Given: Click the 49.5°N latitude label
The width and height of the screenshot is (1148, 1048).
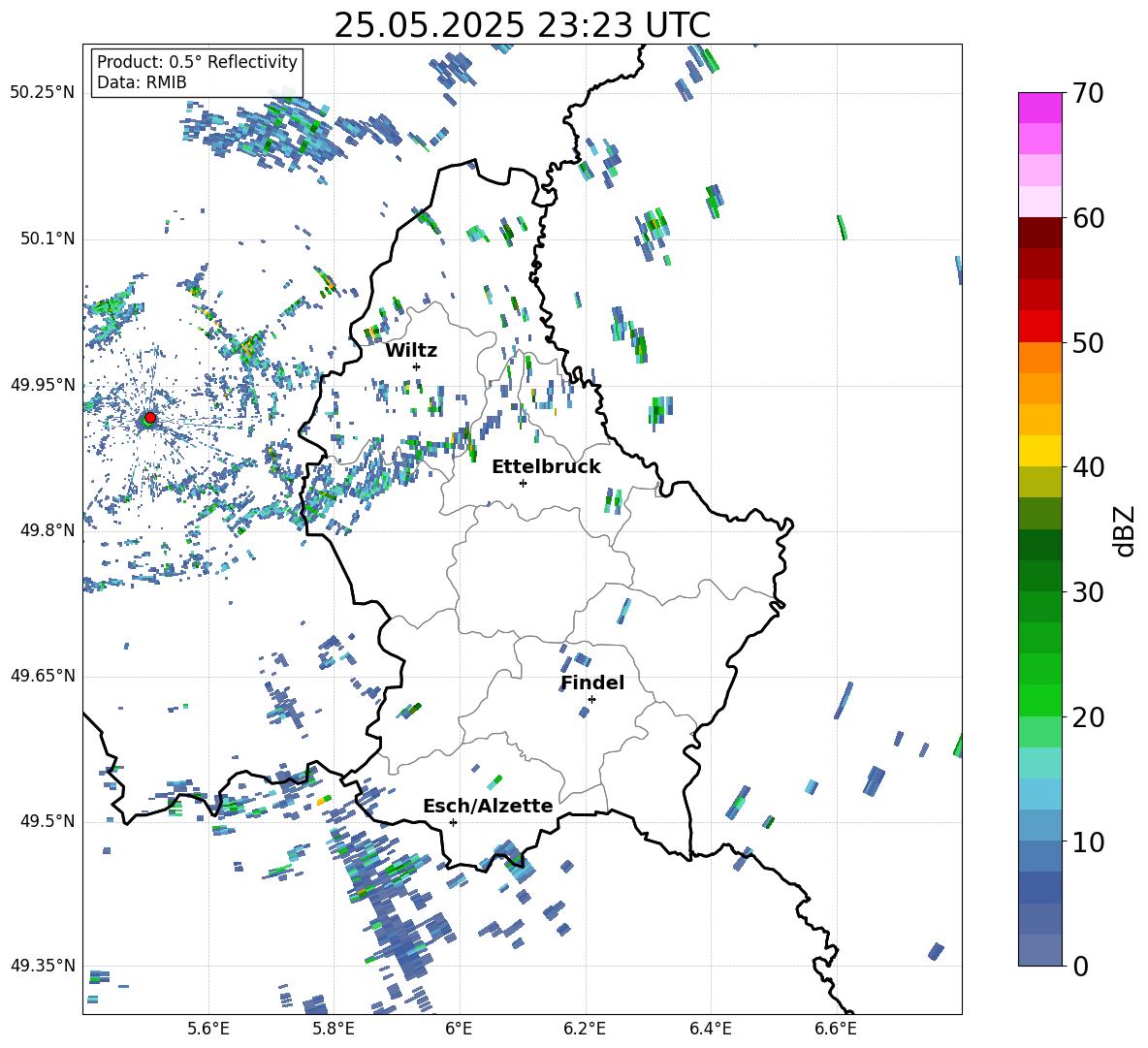Looking at the screenshot, I should (x=48, y=820).
